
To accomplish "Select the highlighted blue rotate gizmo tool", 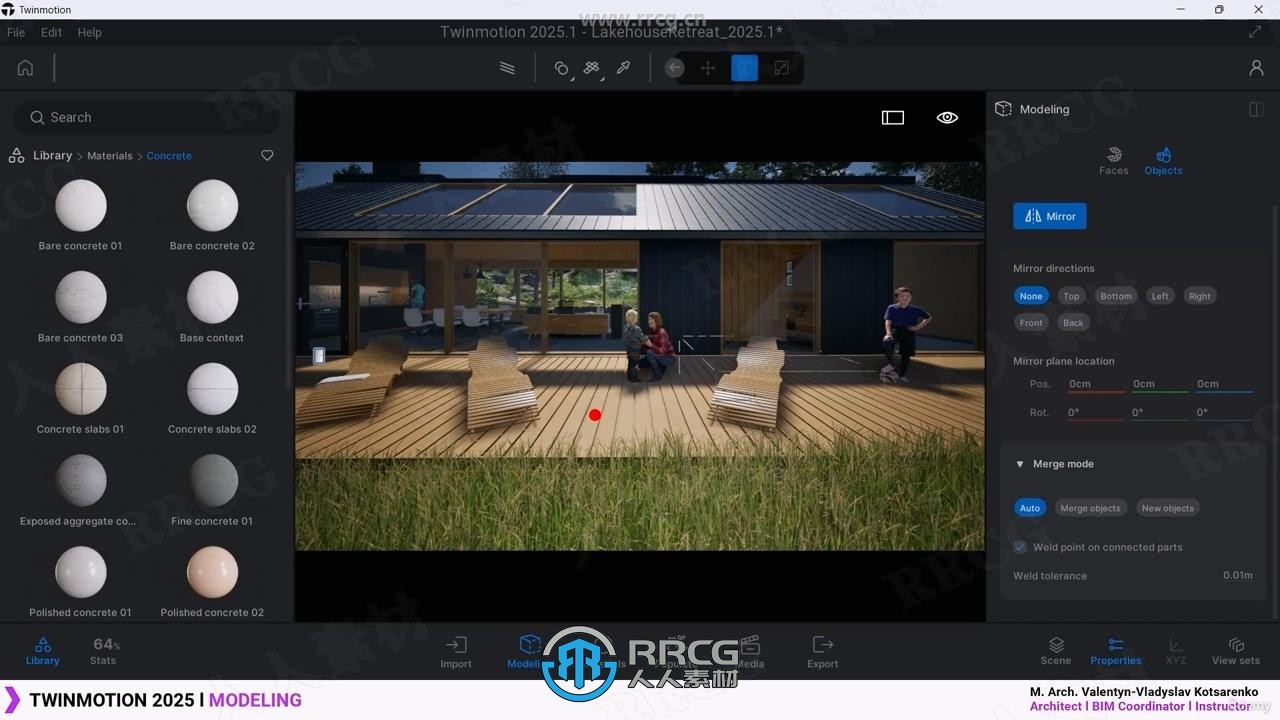I will [x=745, y=68].
